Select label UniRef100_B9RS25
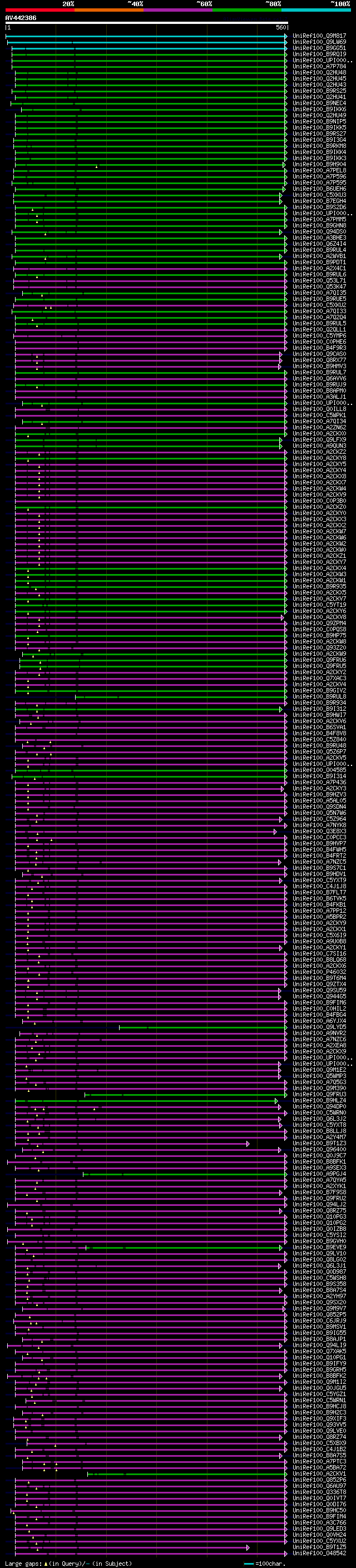The width and height of the screenshot is (356, 1568). 319,91
